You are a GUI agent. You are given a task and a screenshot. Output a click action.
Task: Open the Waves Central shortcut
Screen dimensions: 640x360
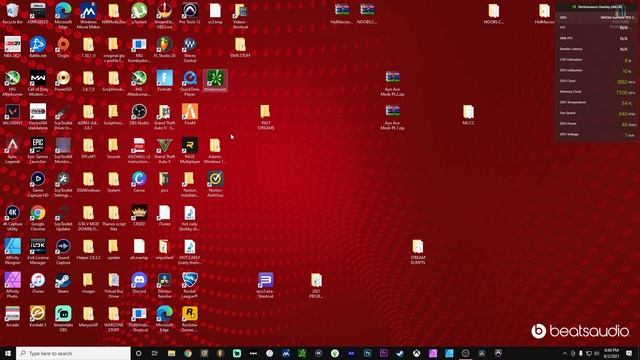(x=190, y=49)
